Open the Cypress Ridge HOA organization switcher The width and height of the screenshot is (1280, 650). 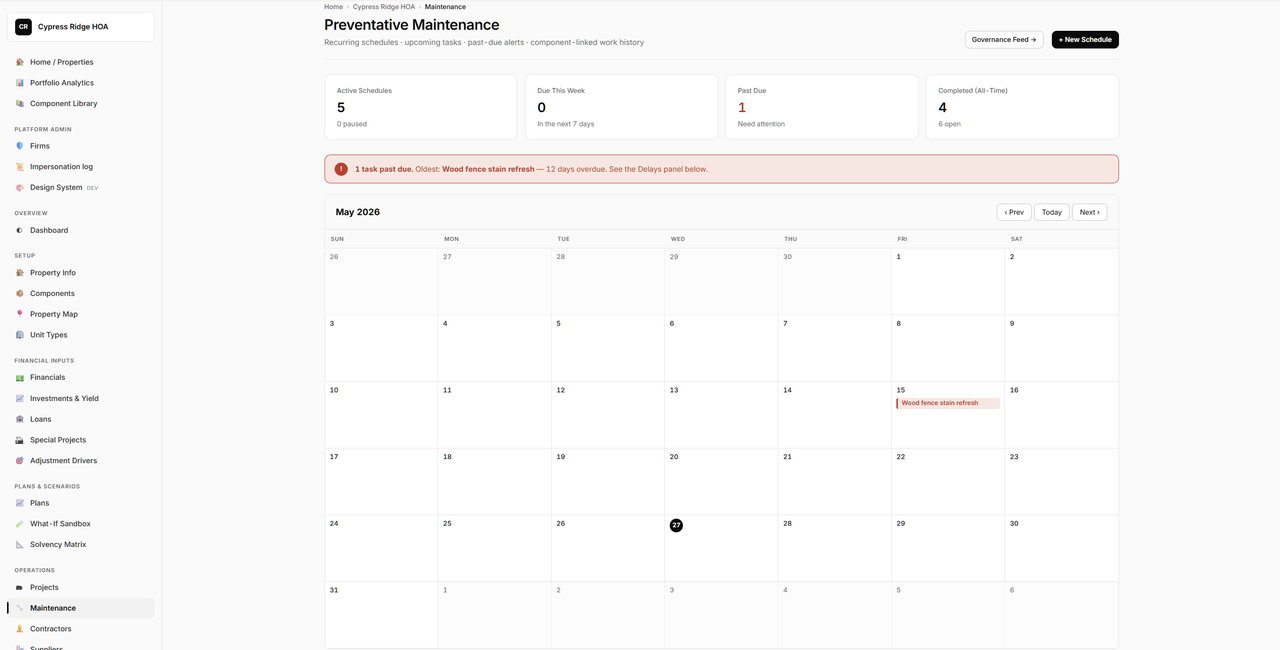pyautogui.click(x=81, y=27)
